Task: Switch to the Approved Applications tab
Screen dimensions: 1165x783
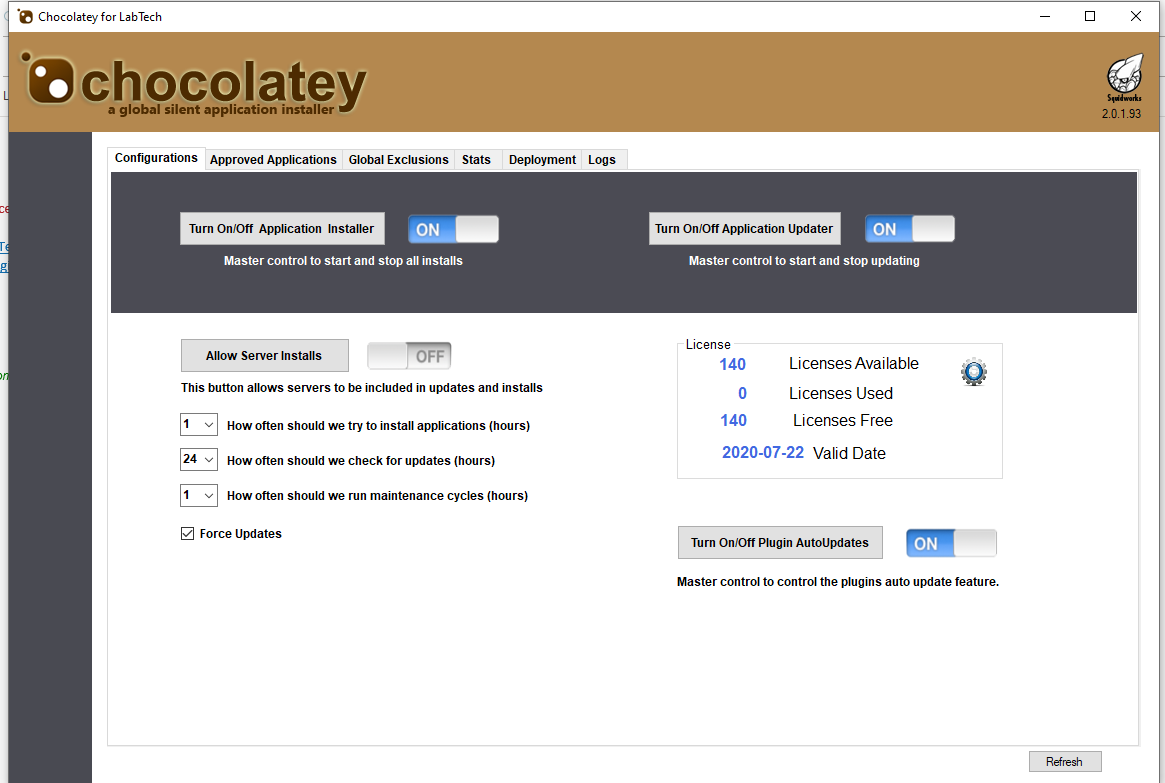Action: (x=273, y=160)
